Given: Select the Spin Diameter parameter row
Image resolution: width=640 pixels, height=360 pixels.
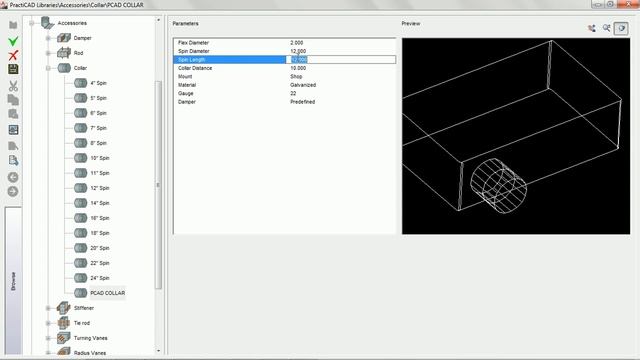Looking at the screenshot, I should 284,51.
